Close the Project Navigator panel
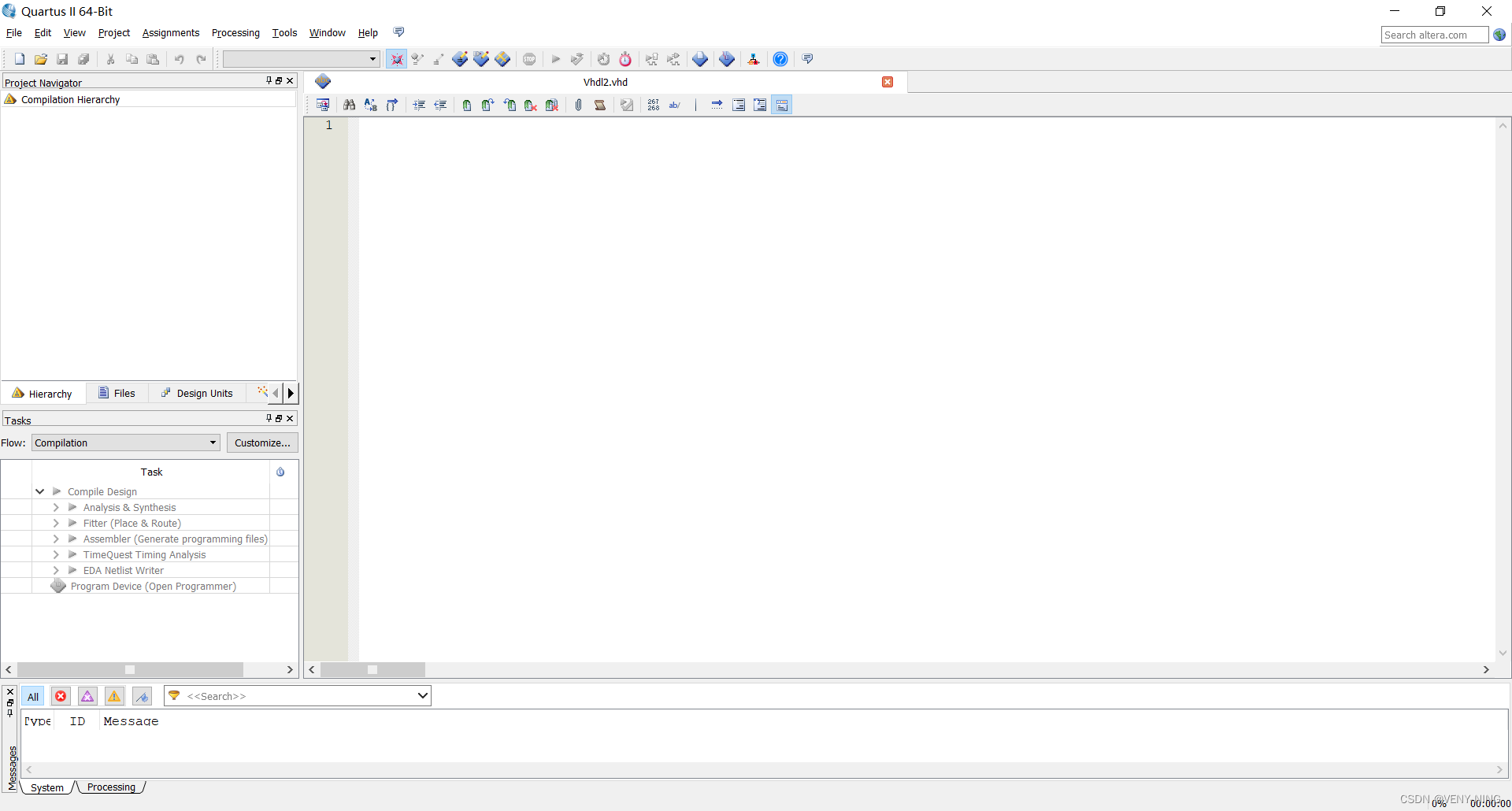The image size is (1512, 811). (x=290, y=80)
